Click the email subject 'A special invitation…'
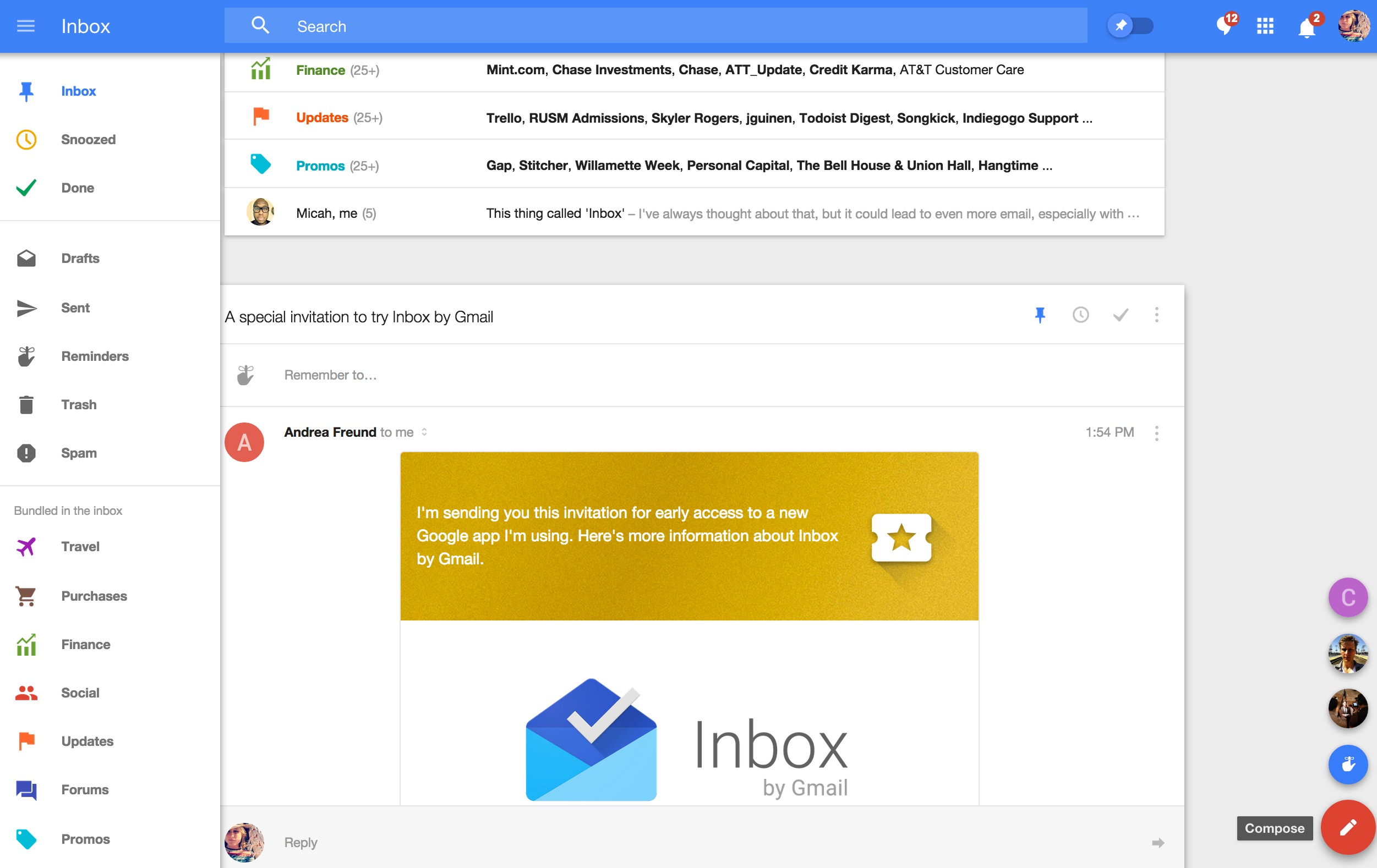1377x868 pixels. pyautogui.click(x=359, y=317)
